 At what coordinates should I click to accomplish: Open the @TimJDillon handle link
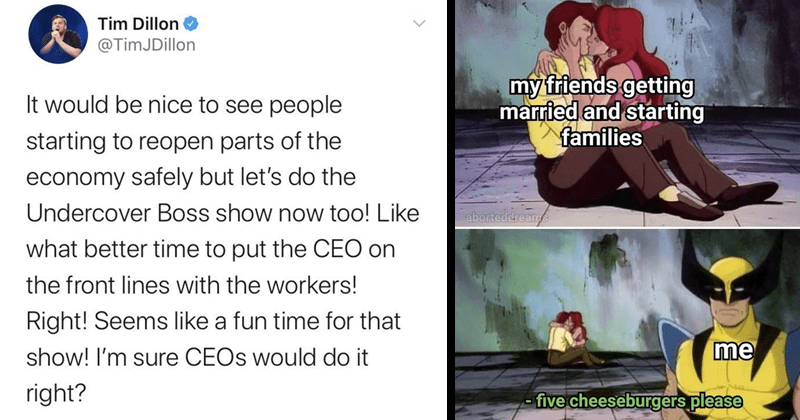pyautogui.click(x=146, y=45)
